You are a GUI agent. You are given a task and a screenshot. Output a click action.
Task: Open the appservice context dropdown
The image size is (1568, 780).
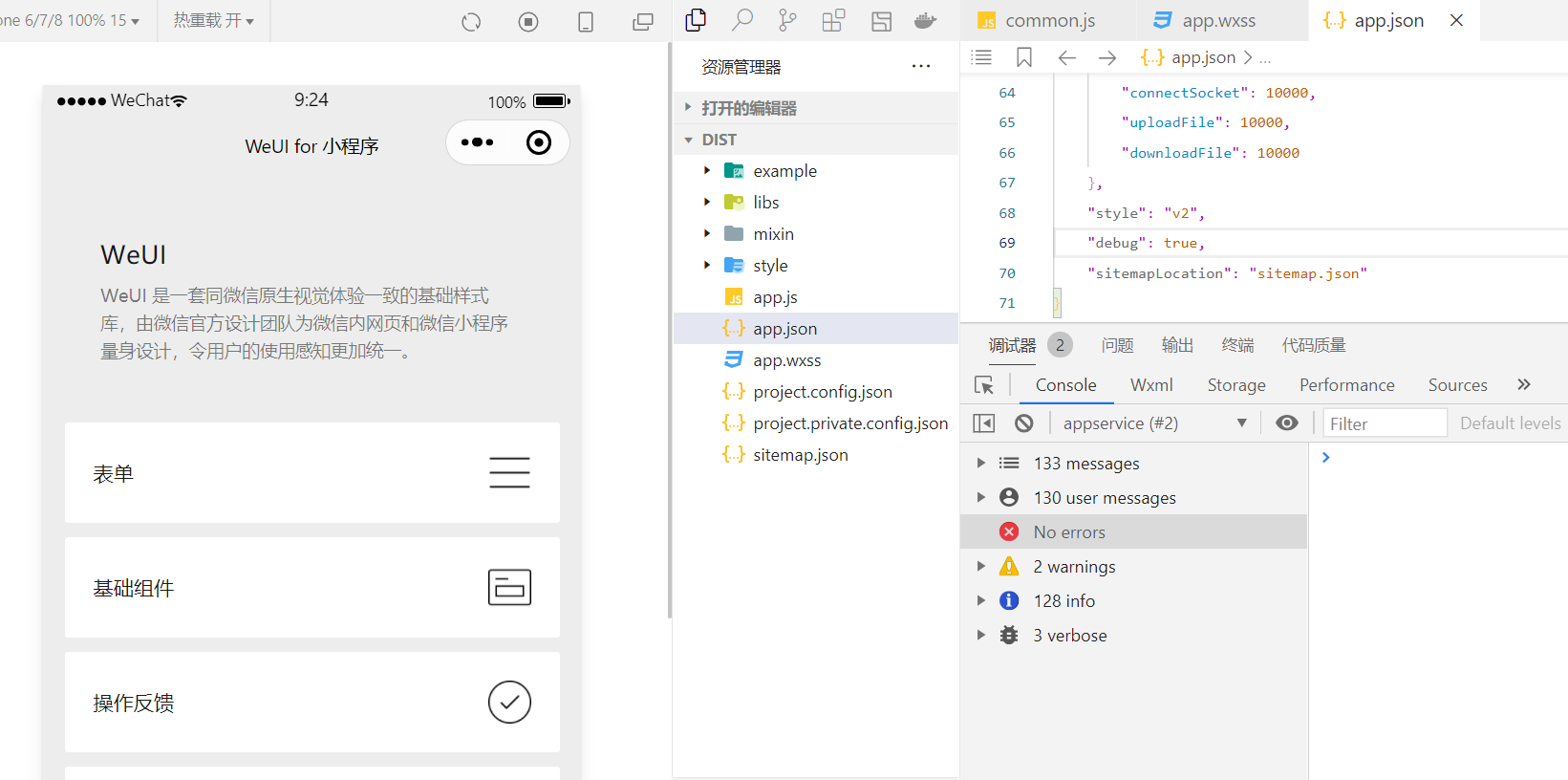click(x=1153, y=423)
